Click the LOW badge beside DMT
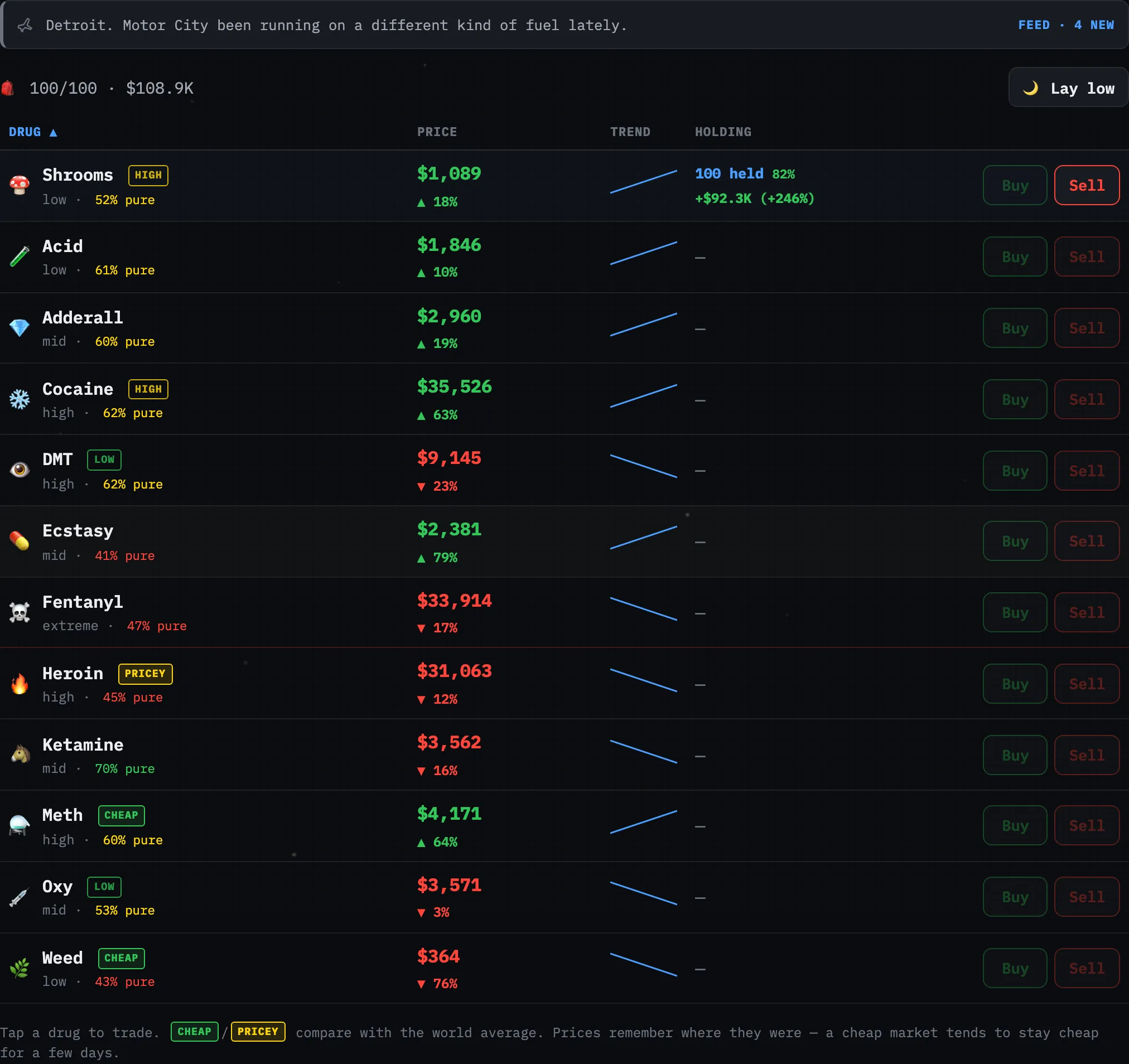The image size is (1129, 1064). [104, 460]
